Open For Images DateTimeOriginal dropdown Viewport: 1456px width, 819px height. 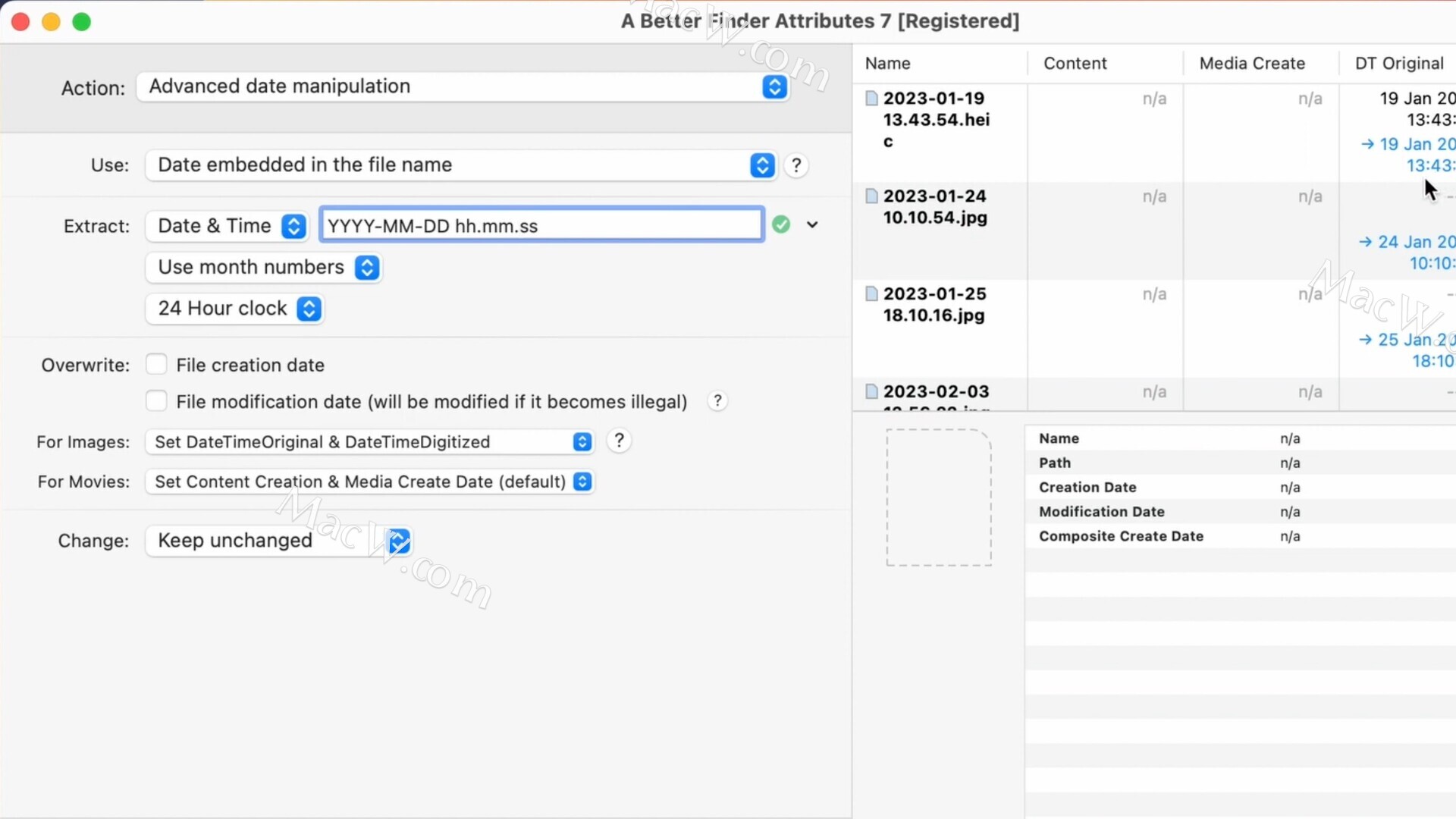coord(369,442)
